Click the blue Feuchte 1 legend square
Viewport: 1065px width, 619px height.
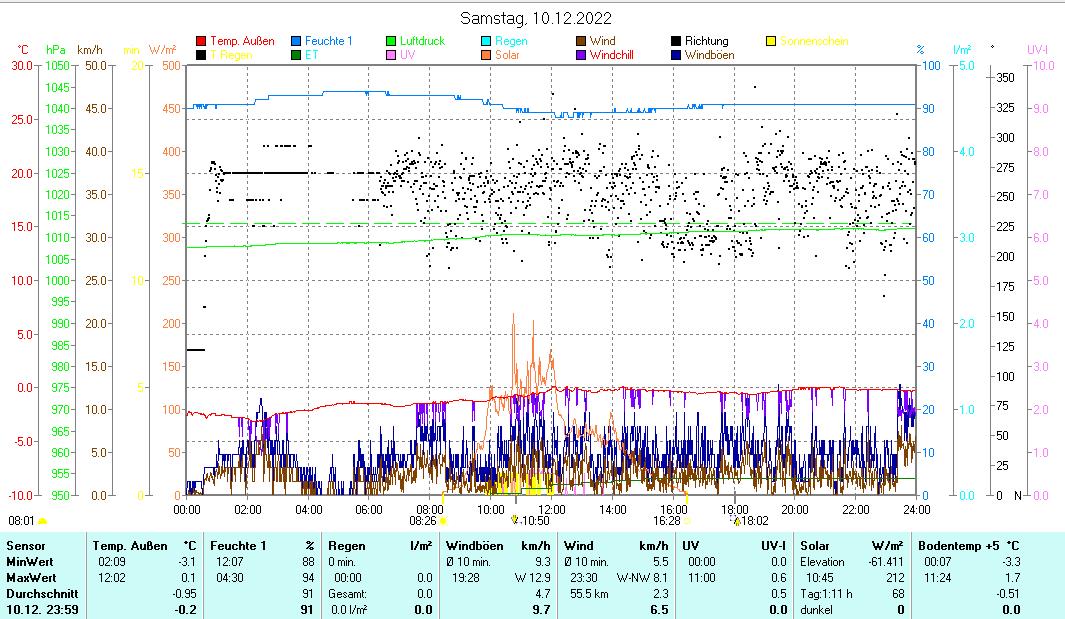[x=296, y=42]
